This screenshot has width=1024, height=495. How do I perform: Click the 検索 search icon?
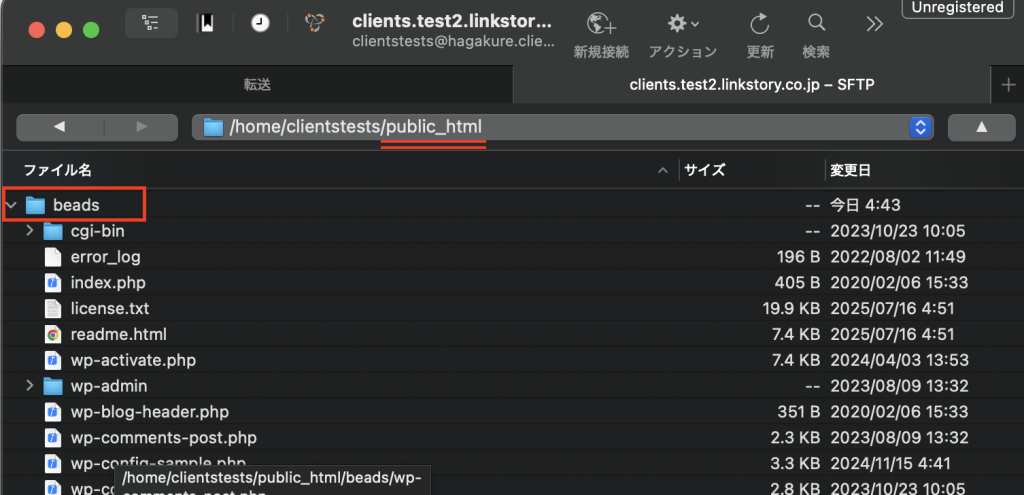[816, 24]
